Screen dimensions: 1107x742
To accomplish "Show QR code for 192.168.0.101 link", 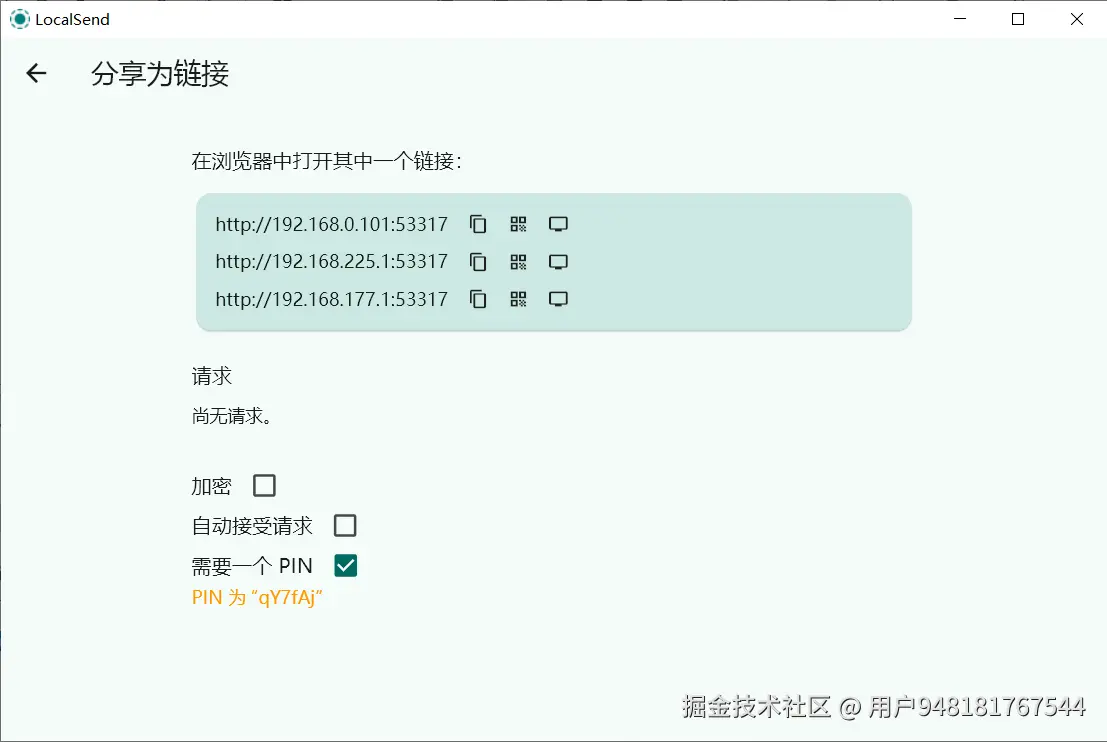I will (x=518, y=225).
